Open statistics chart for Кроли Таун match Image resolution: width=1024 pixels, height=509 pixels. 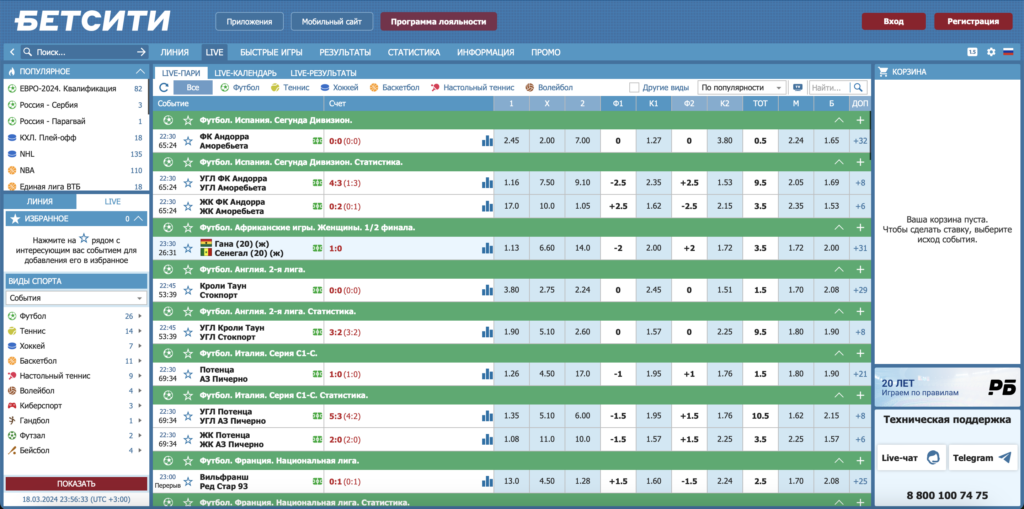pyautogui.click(x=487, y=289)
